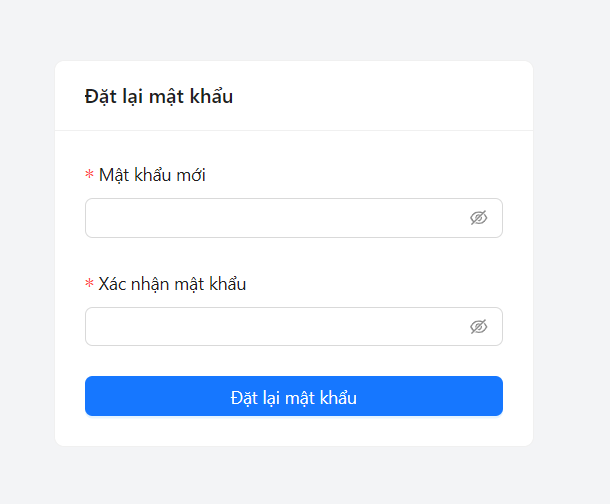Click the red asterisk beside Mật khẩu mới
The image size is (610, 504).
click(x=89, y=176)
